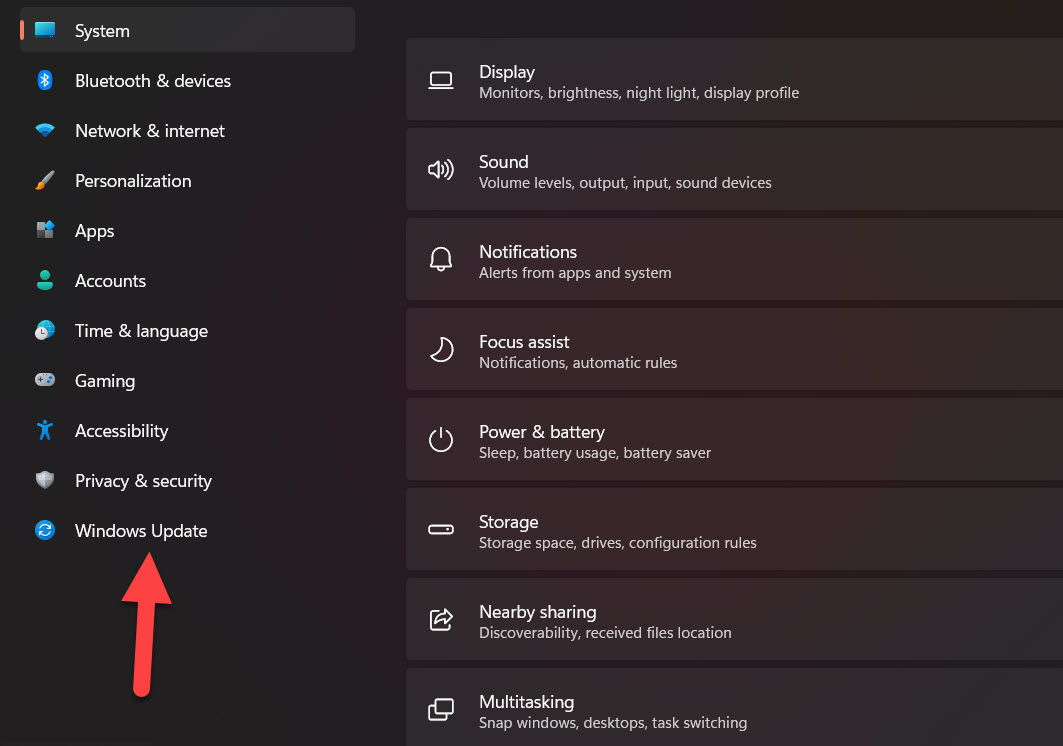Click the Gaming controller icon
This screenshot has width=1063, height=746.
(45, 381)
